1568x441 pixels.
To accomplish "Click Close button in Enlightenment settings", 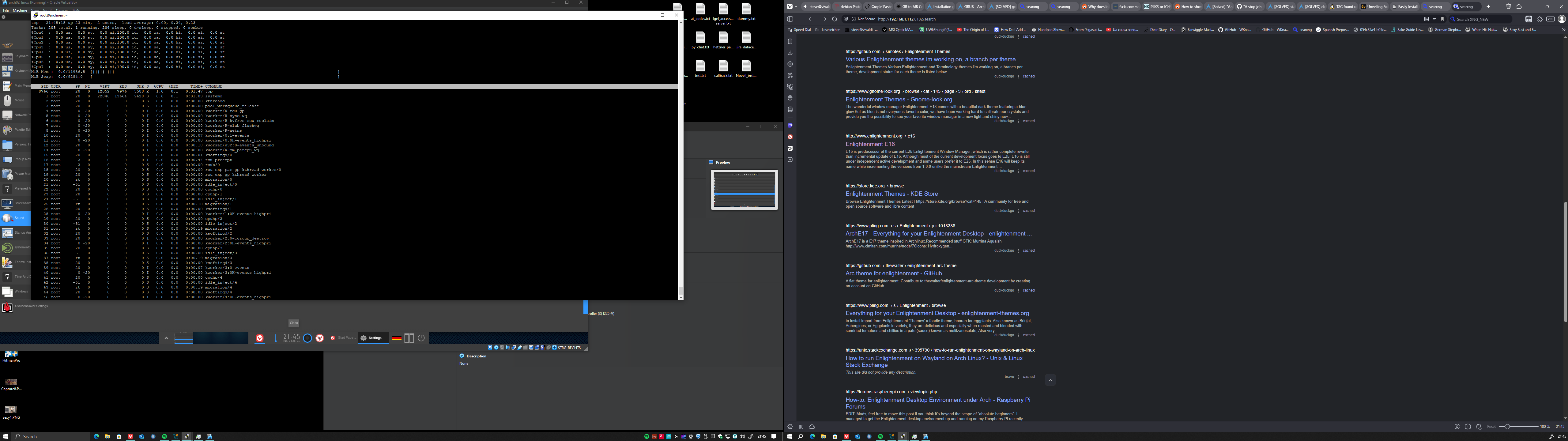I will point(294,323).
